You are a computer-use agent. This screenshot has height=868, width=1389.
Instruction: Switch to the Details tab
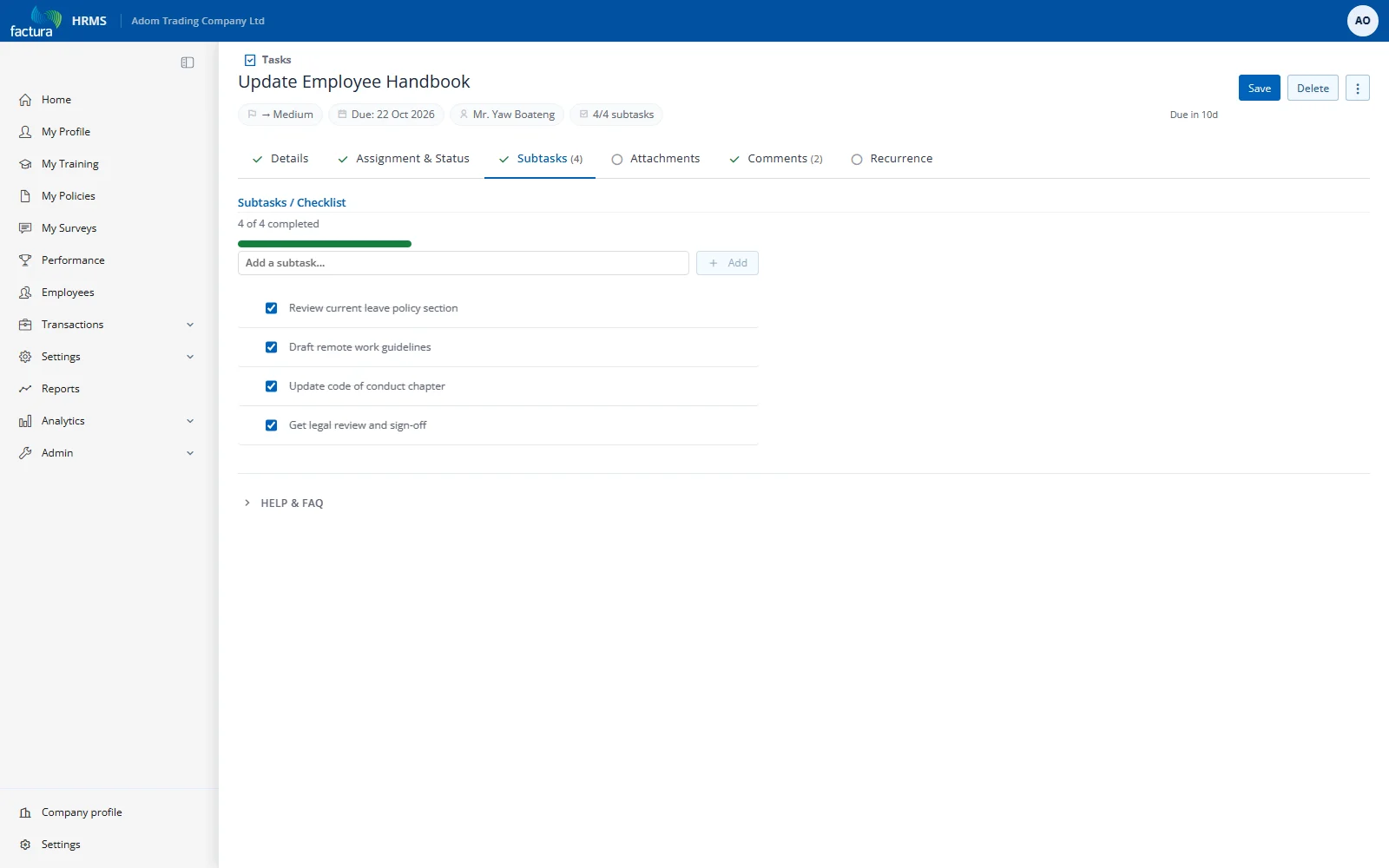click(280, 159)
